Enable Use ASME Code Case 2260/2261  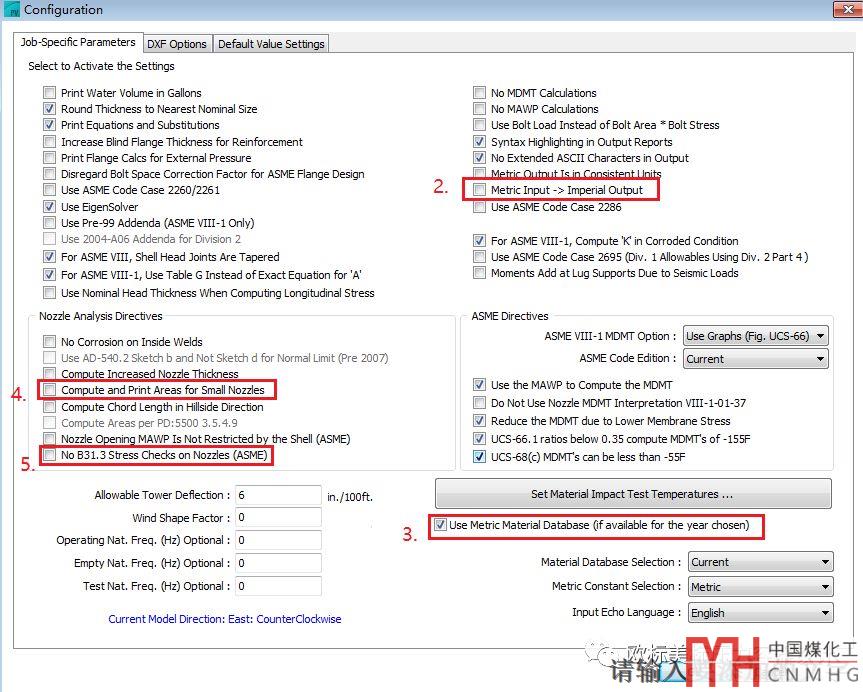point(50,190)
